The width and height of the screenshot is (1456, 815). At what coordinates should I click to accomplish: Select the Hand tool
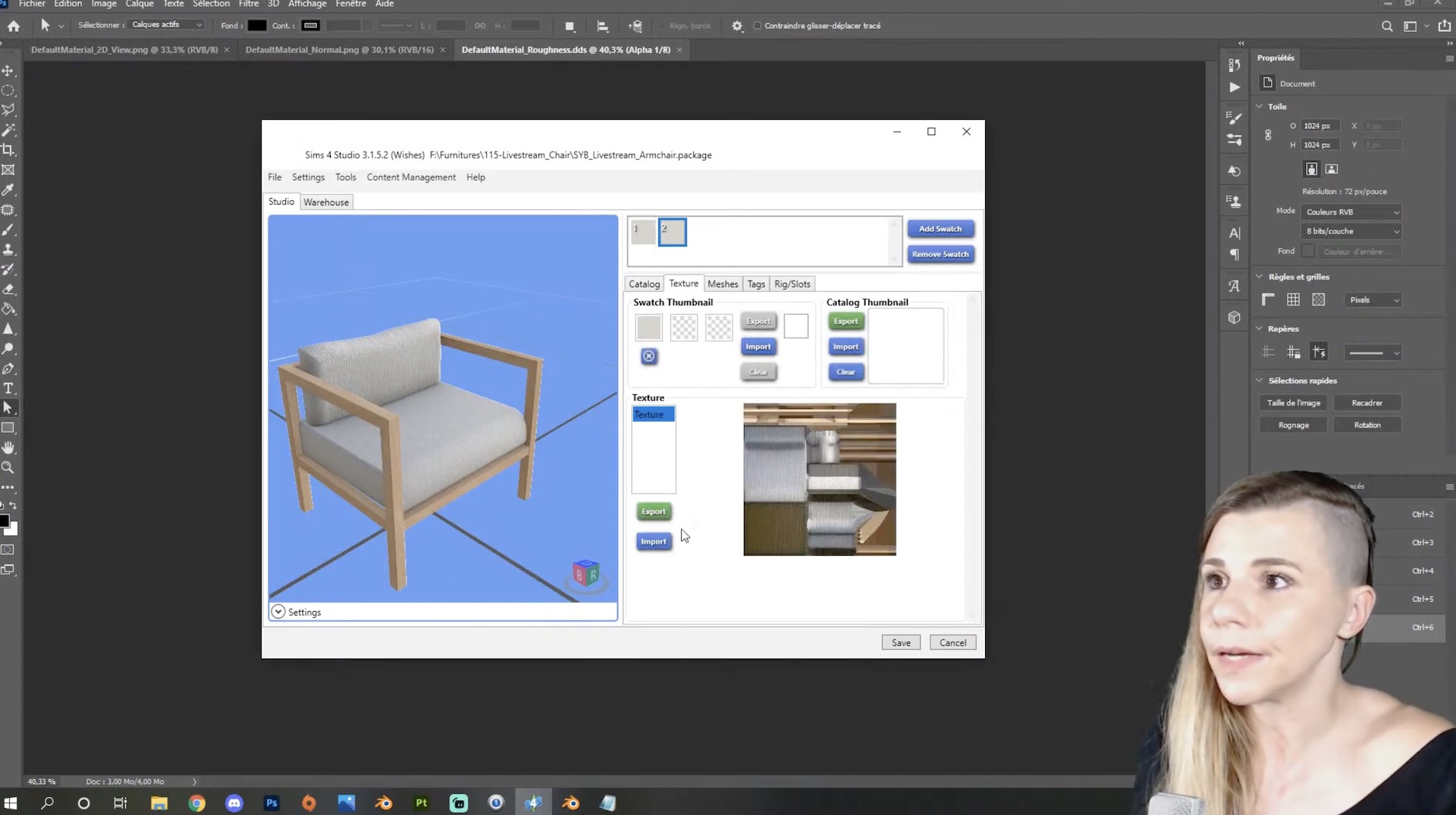point(8,448)
